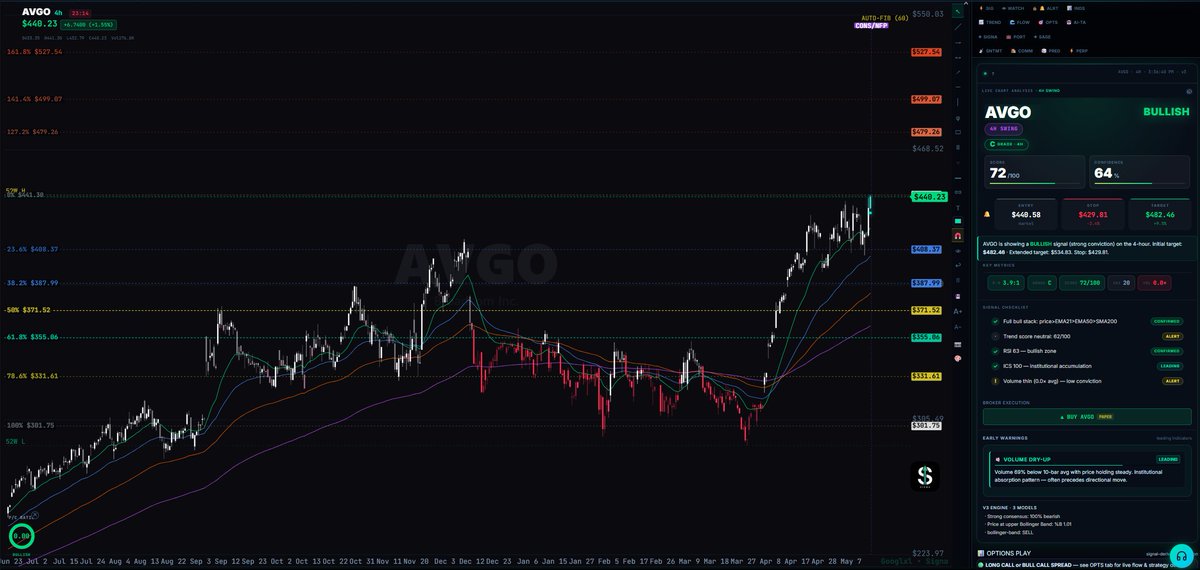Click the alert bell beside Entry card
Screen dimensions: 1200x570
[x=987, y=214]
